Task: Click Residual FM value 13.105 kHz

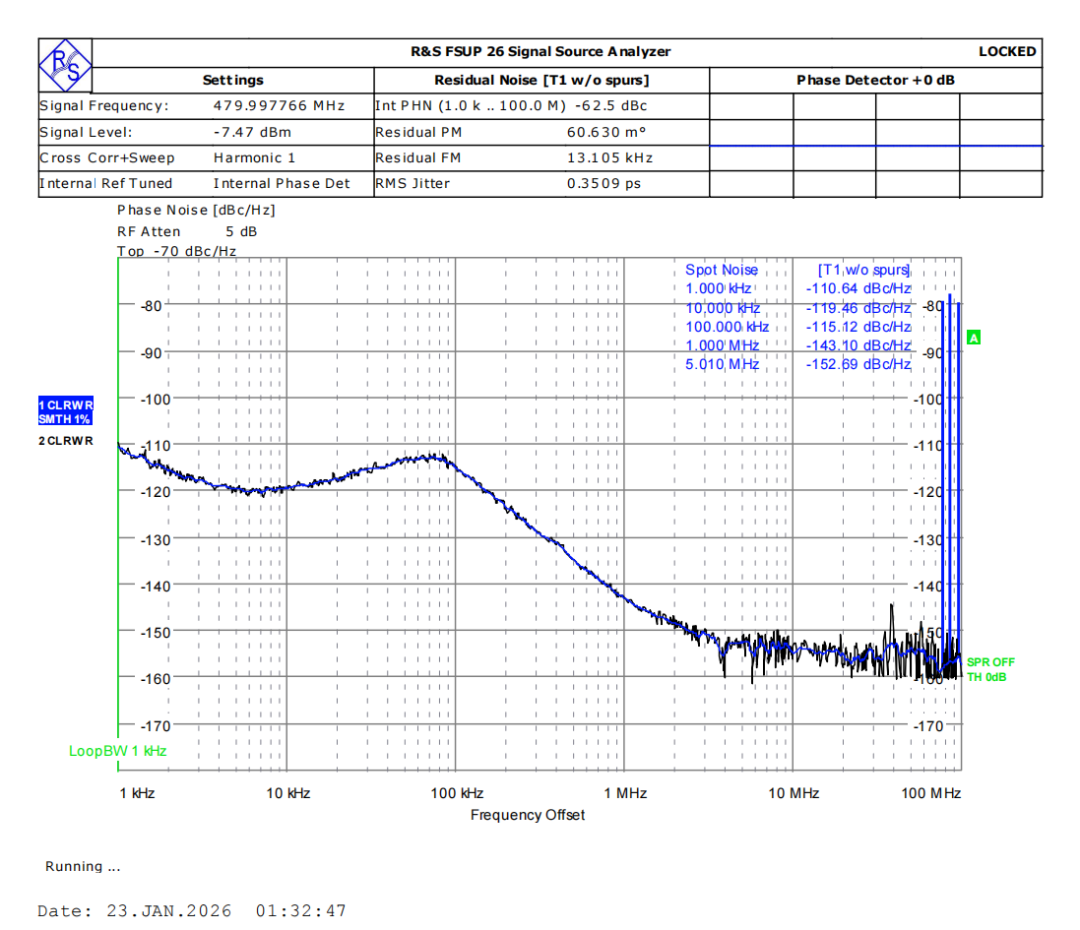Action: point(610,158)
